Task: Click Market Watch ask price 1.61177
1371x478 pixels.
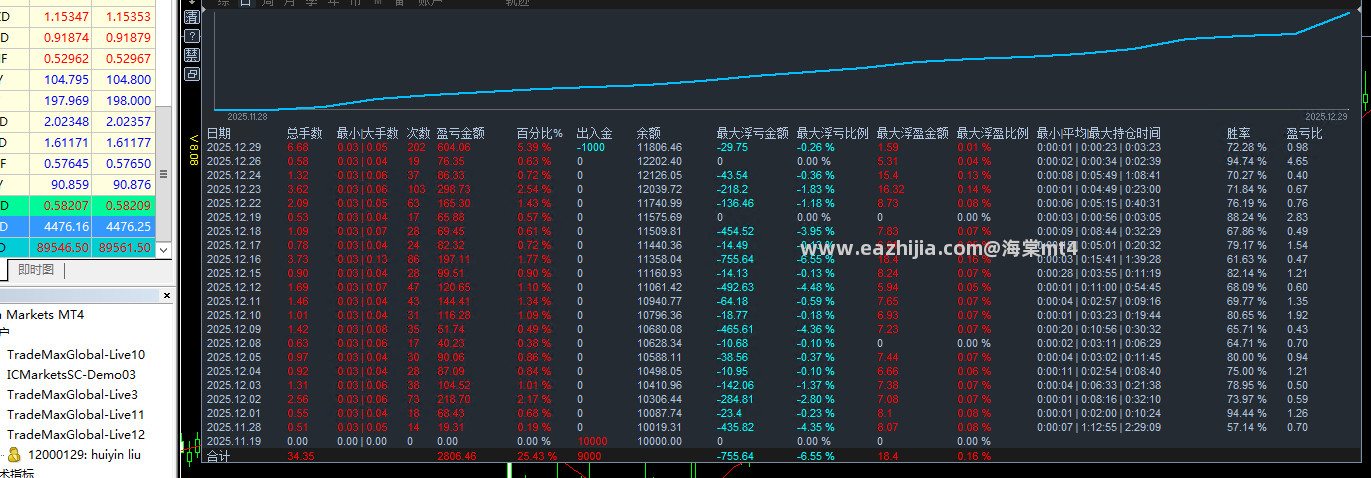Action: [128, 143]
